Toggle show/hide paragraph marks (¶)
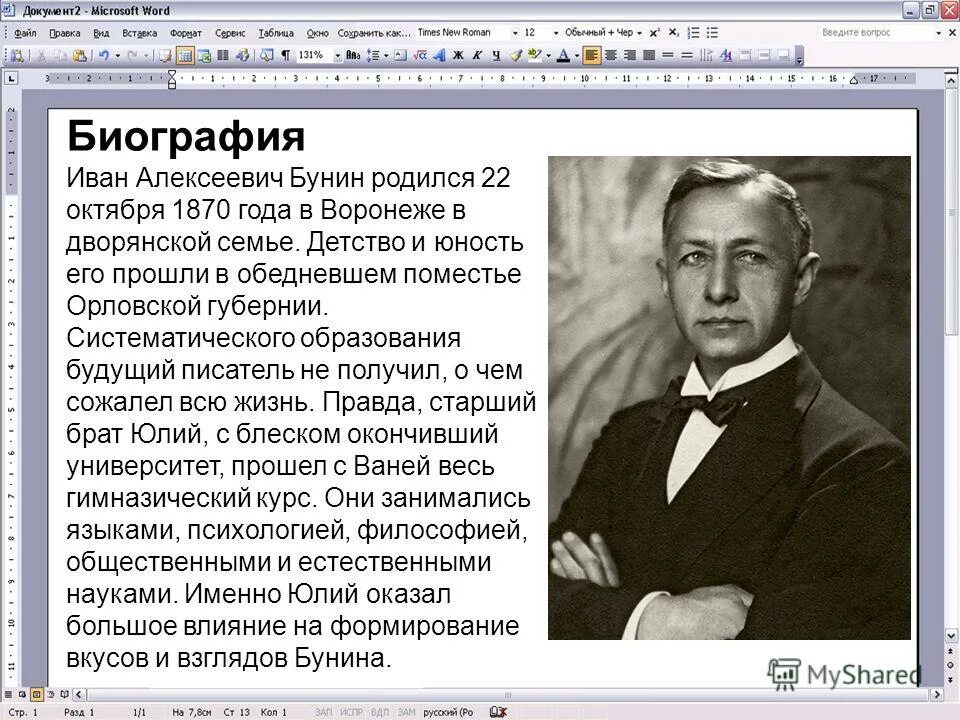960x720 pixels. pos(285,55)
